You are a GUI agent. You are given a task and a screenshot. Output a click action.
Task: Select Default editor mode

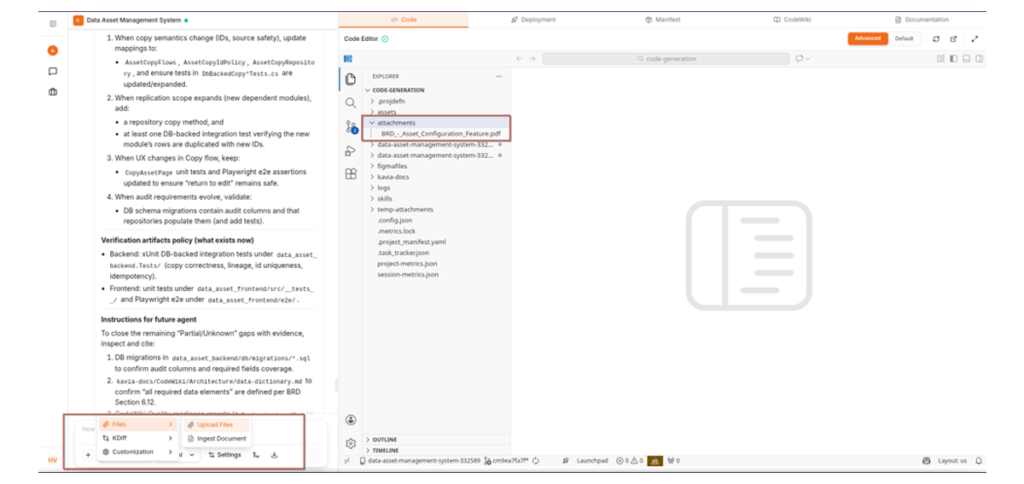[904, 39]
